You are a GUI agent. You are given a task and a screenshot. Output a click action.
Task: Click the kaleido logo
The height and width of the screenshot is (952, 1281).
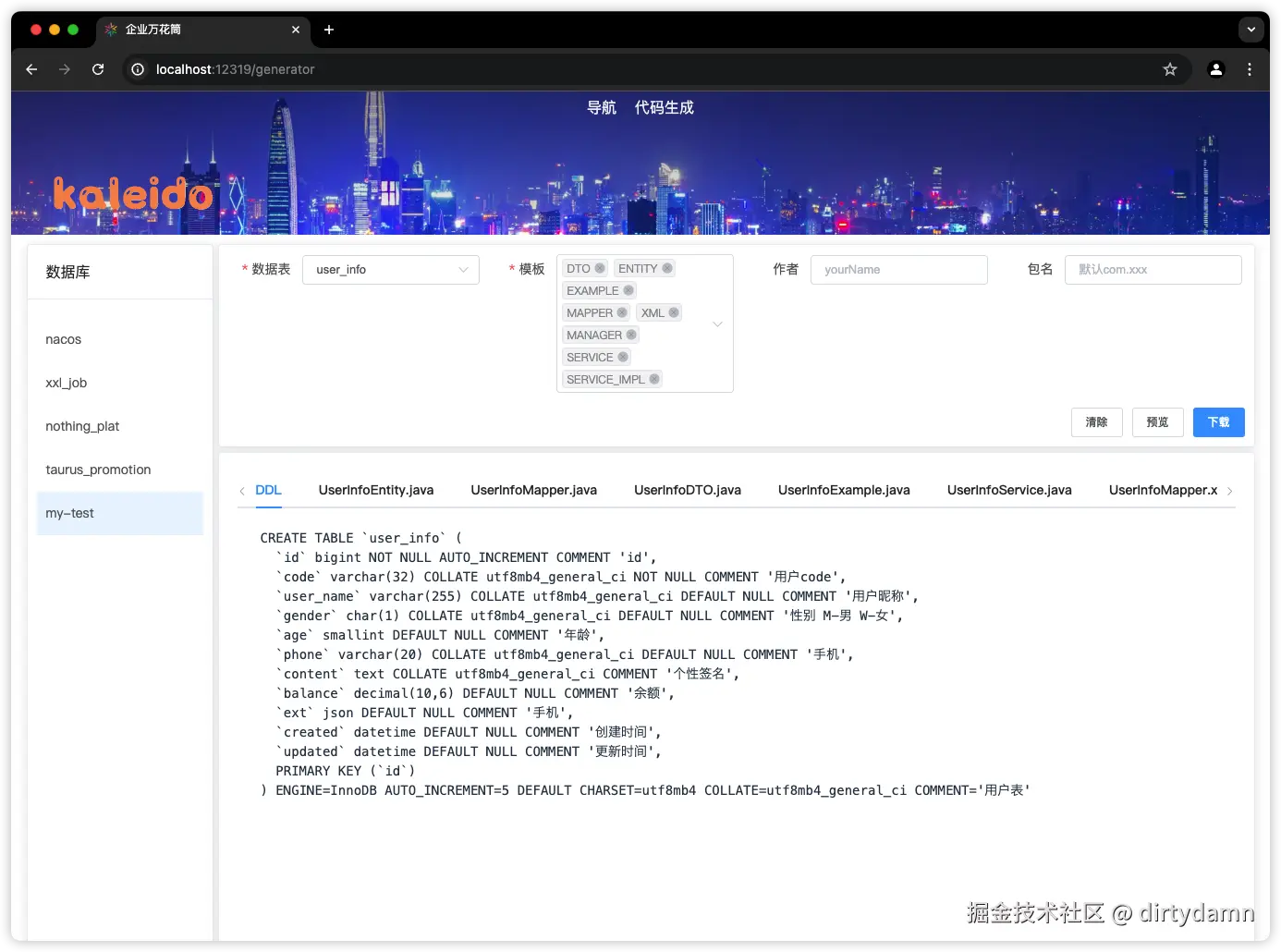click(133, 194)
